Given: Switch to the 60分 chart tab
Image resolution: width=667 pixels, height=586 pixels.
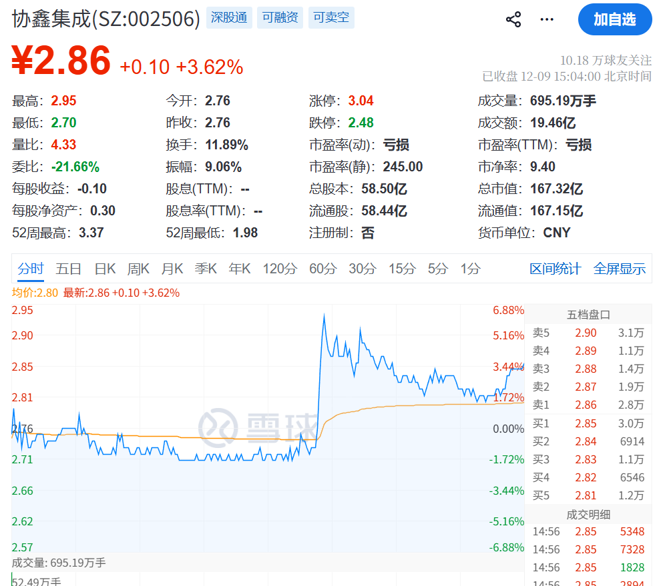Looking at the screenshot, I should 322,269.
